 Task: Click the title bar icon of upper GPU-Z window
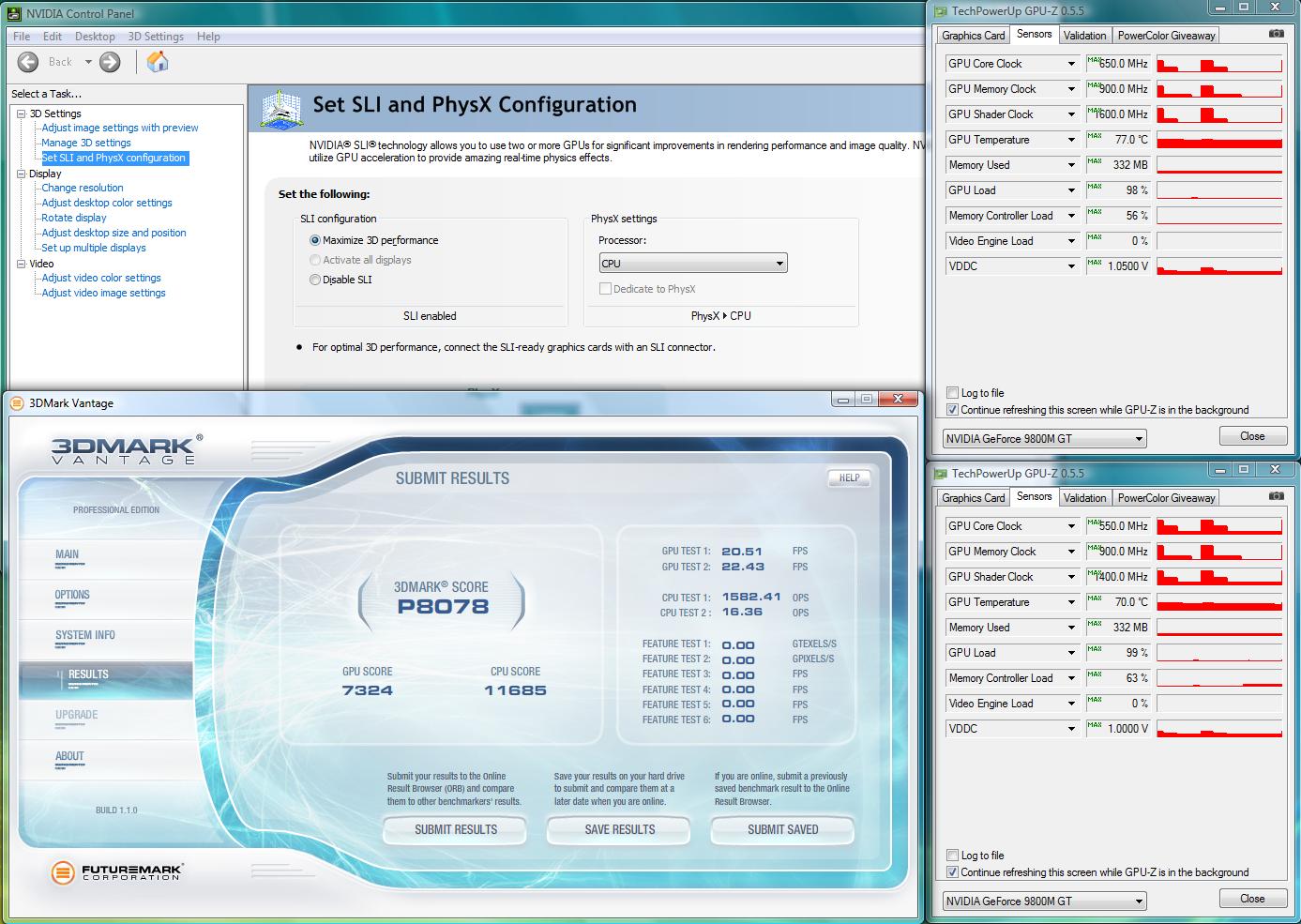click(939, 11)
